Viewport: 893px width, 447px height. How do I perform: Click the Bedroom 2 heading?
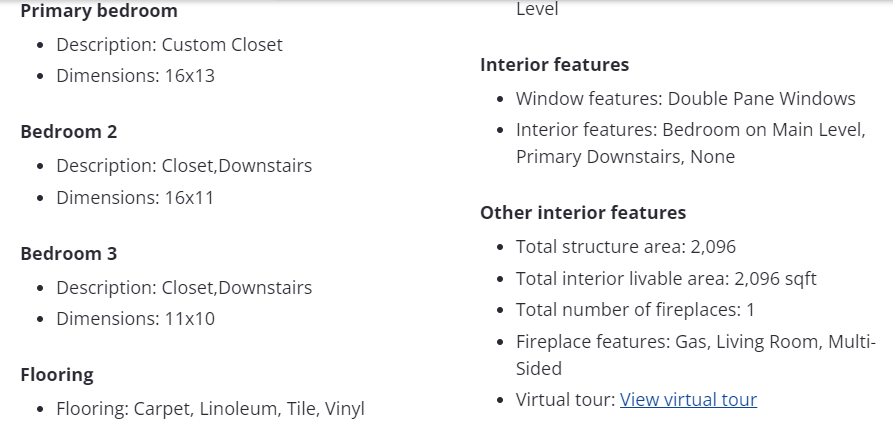[x=69, y=132]
